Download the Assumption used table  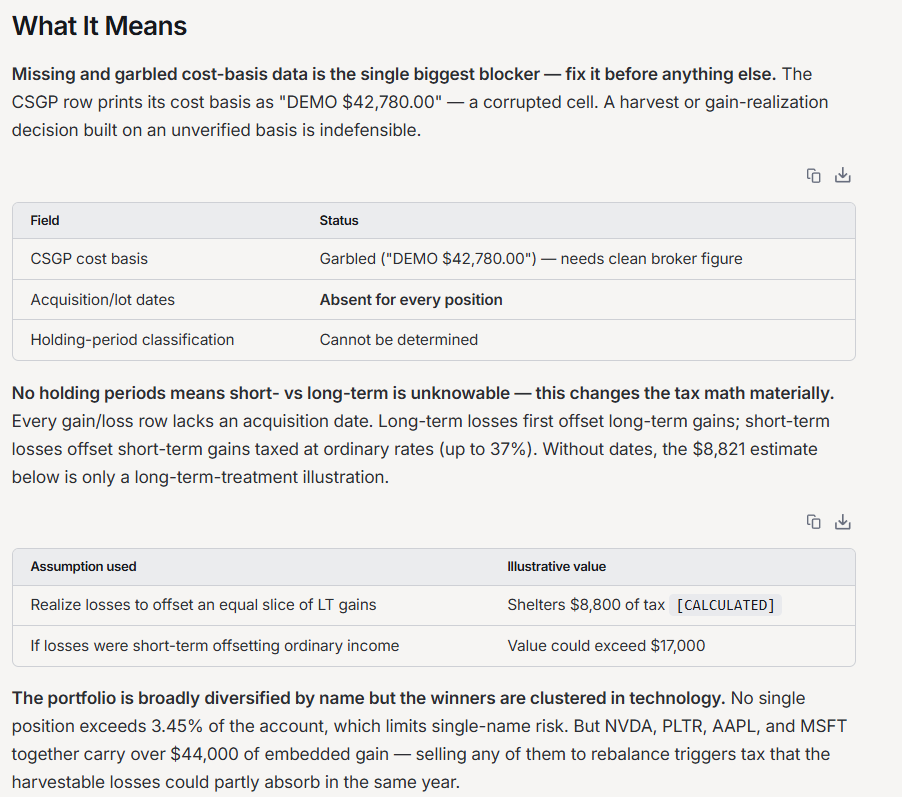click(x=842, y=522)
